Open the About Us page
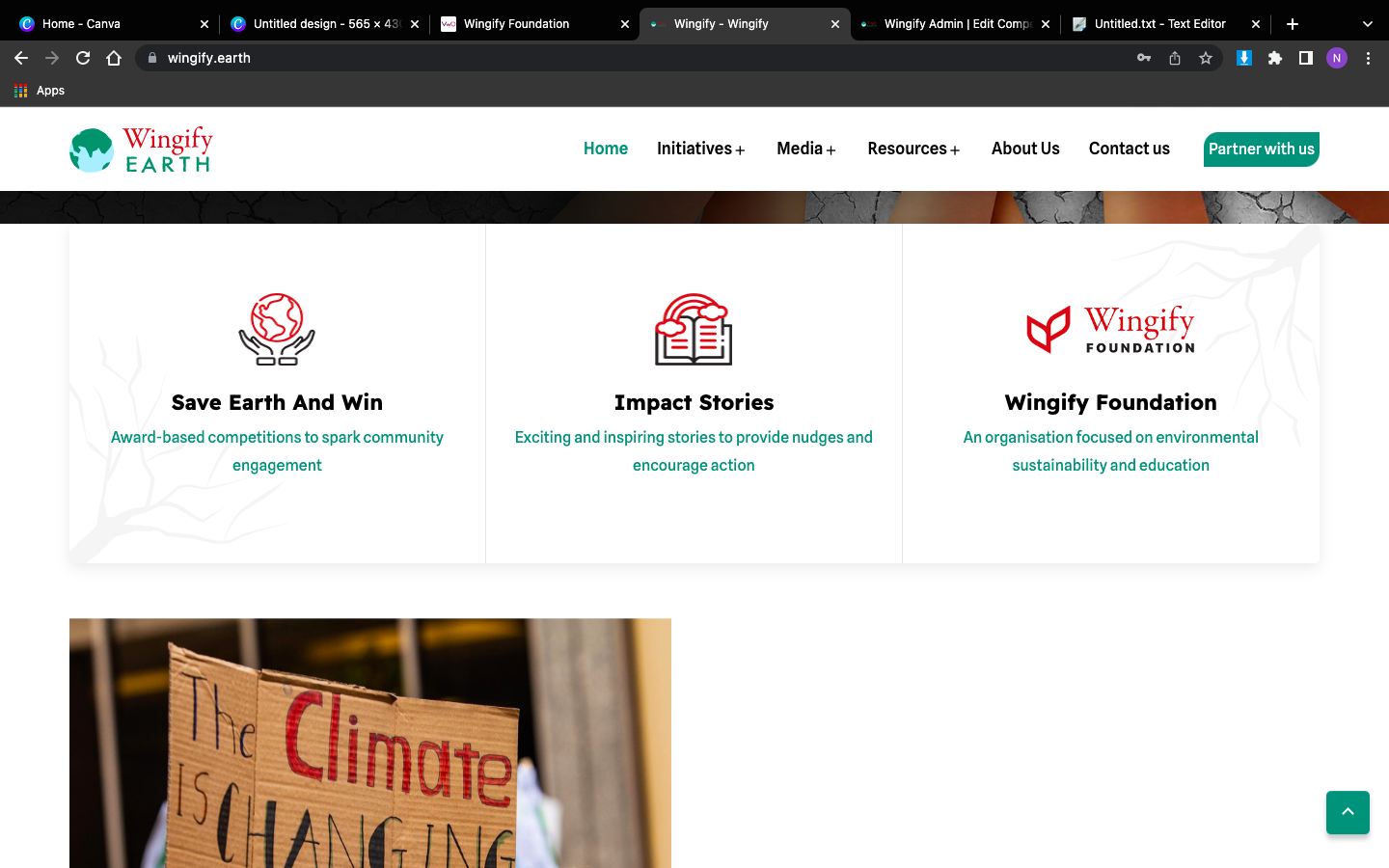Screen dimensions: 1389x868 point(1025,149)
